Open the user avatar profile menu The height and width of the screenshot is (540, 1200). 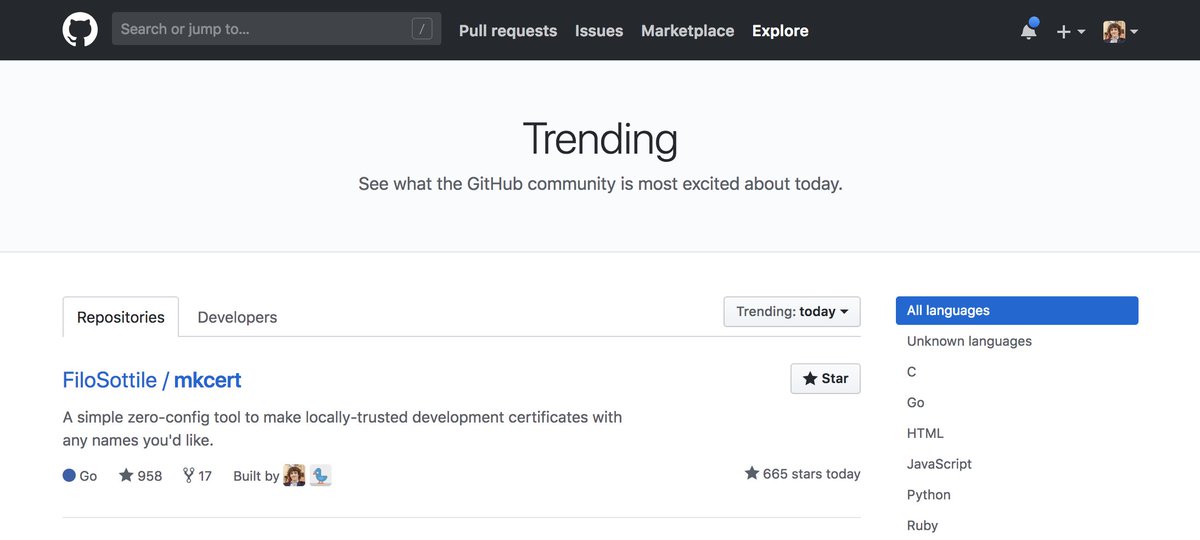coord(1120,31)
